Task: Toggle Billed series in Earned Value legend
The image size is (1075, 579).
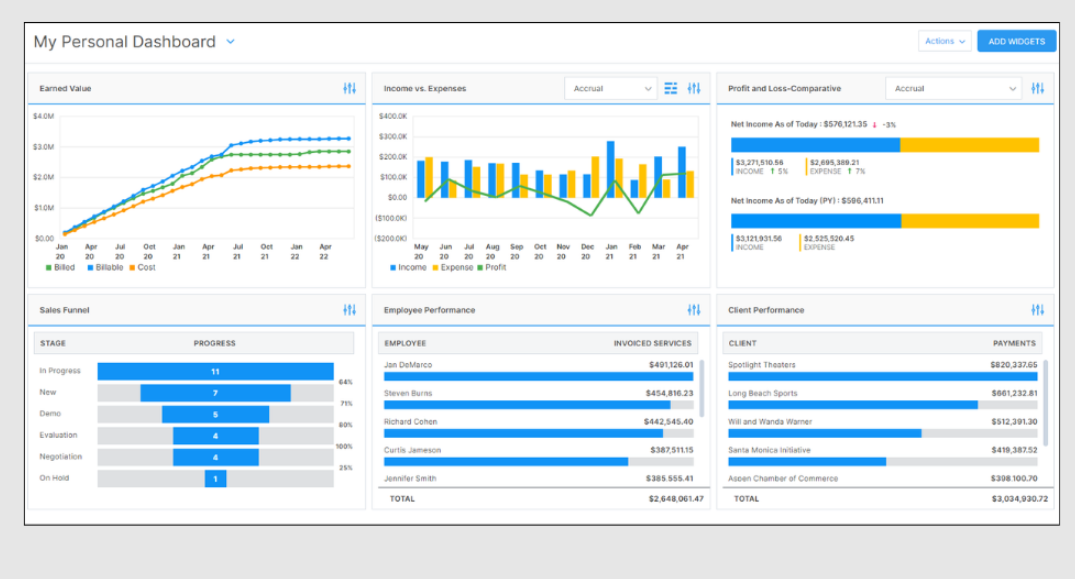Action: click(x=60, y=268)
